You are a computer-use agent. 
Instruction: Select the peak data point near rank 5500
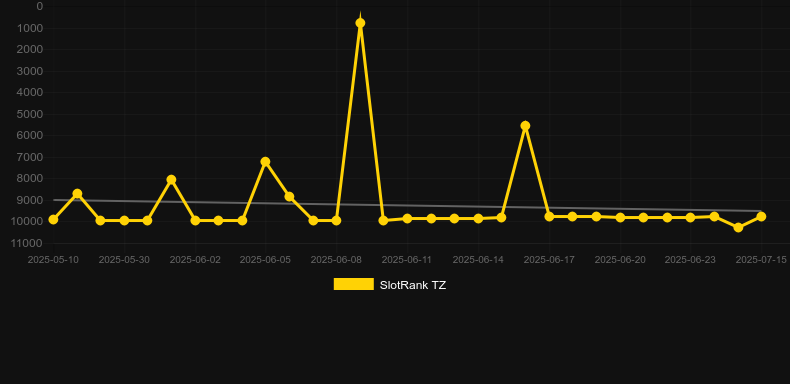[525, 126]
